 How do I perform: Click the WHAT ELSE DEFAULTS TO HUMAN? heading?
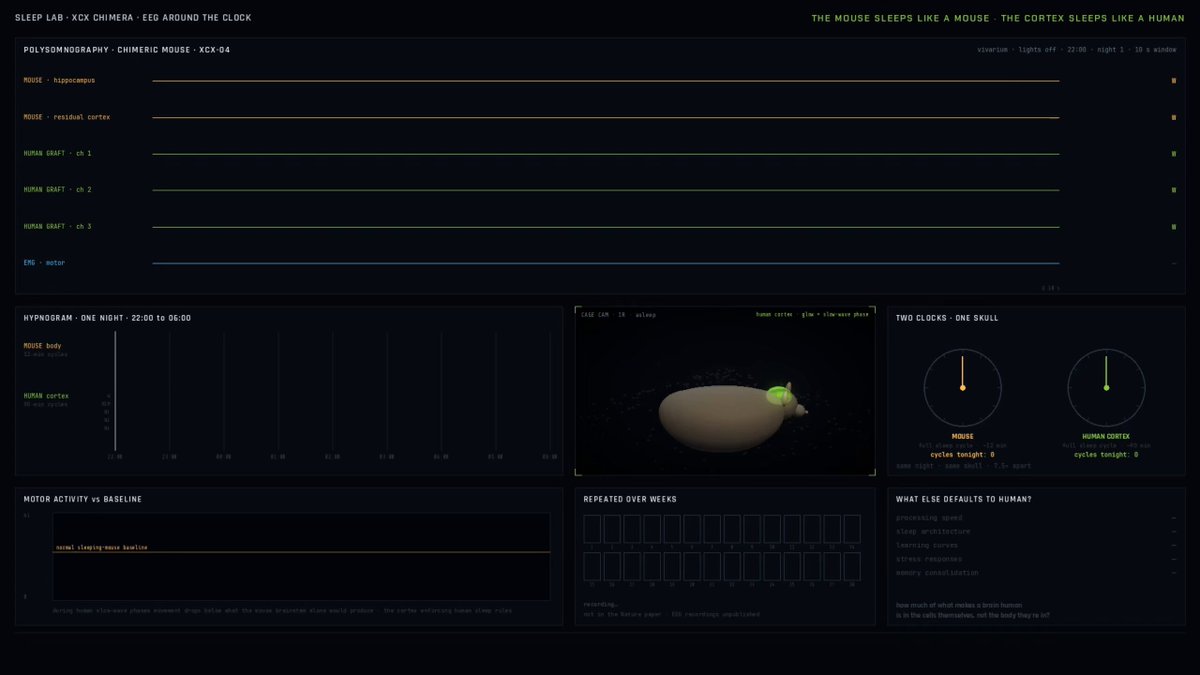[x=965, y=499]
